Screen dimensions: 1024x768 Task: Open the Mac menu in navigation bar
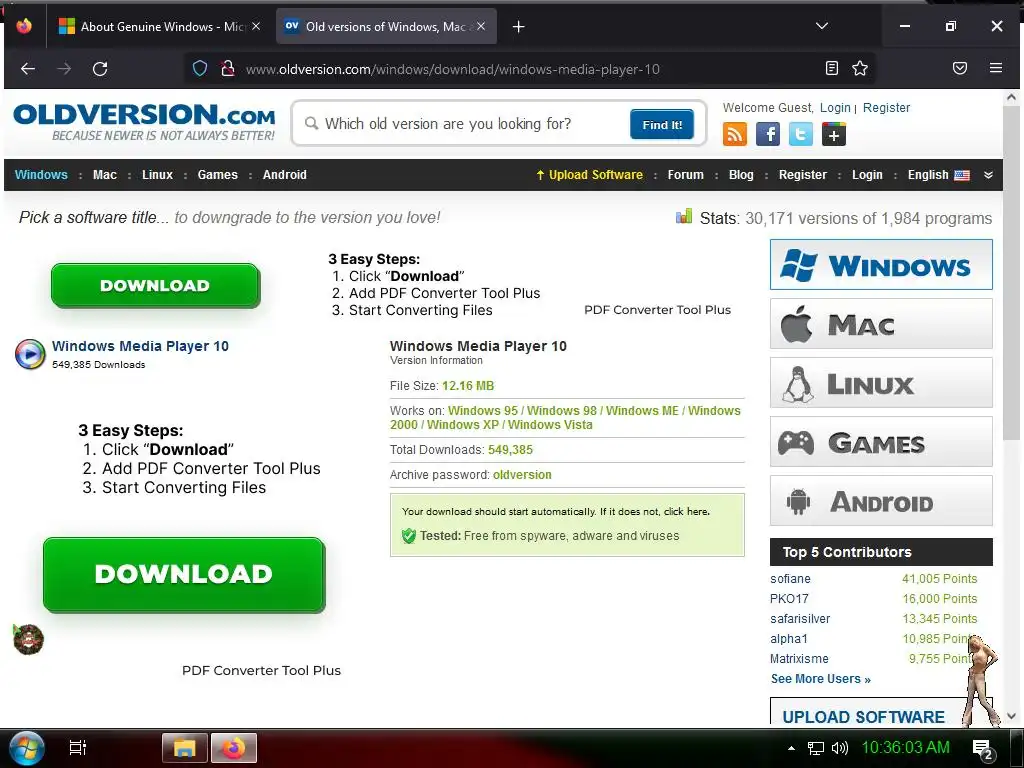point(104,175)
